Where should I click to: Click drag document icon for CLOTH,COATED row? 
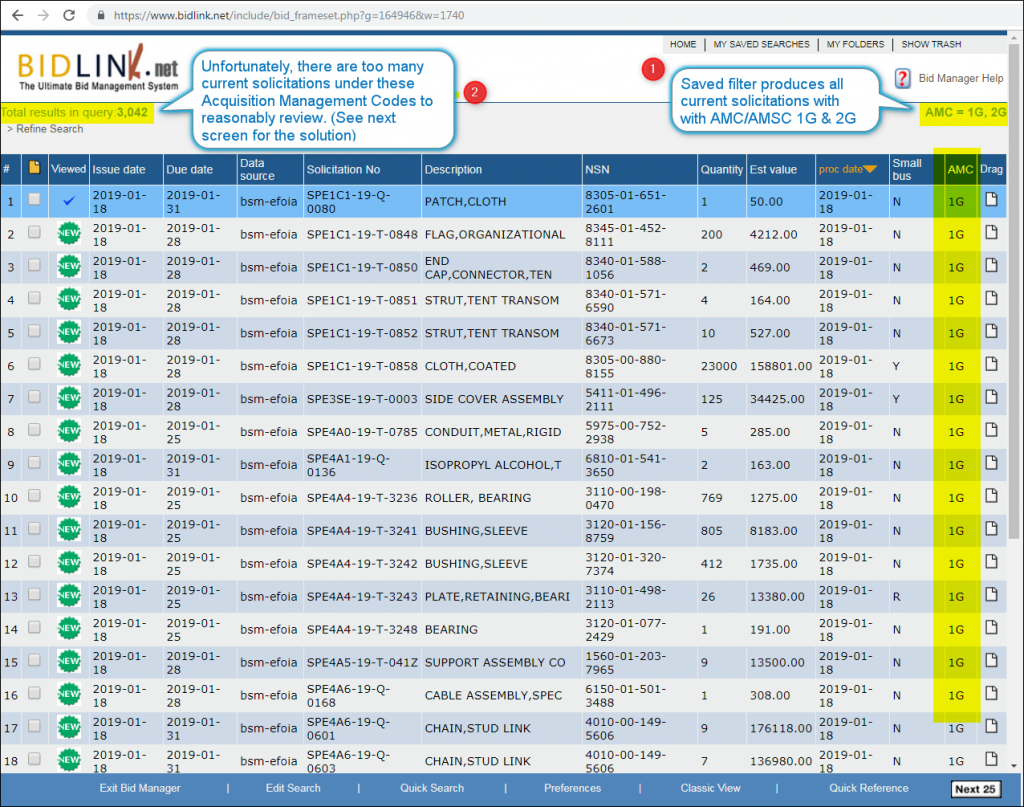pos(991,364)
